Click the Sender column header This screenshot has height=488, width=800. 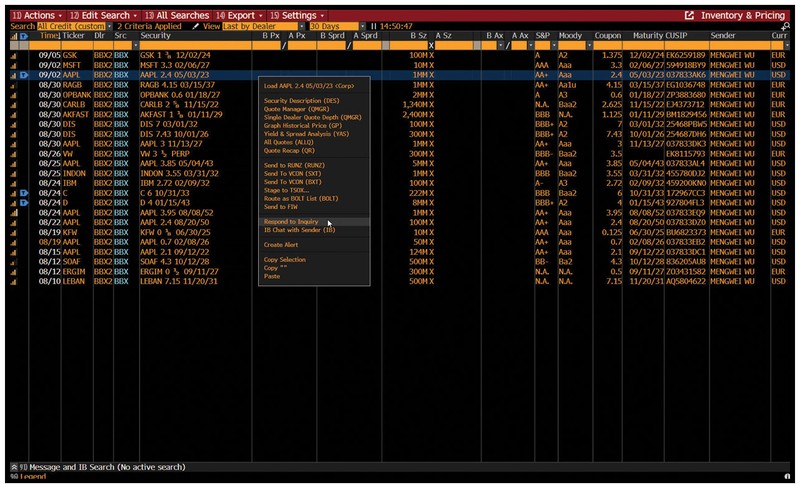pyautogui.click(x=722, y=36)
